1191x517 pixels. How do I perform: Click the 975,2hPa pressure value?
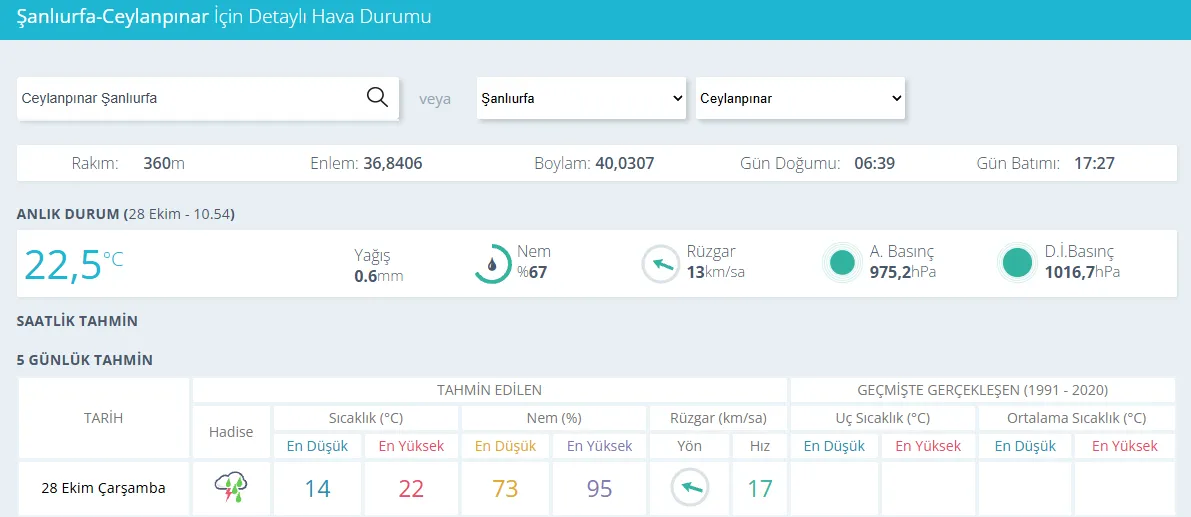point(902,273)
